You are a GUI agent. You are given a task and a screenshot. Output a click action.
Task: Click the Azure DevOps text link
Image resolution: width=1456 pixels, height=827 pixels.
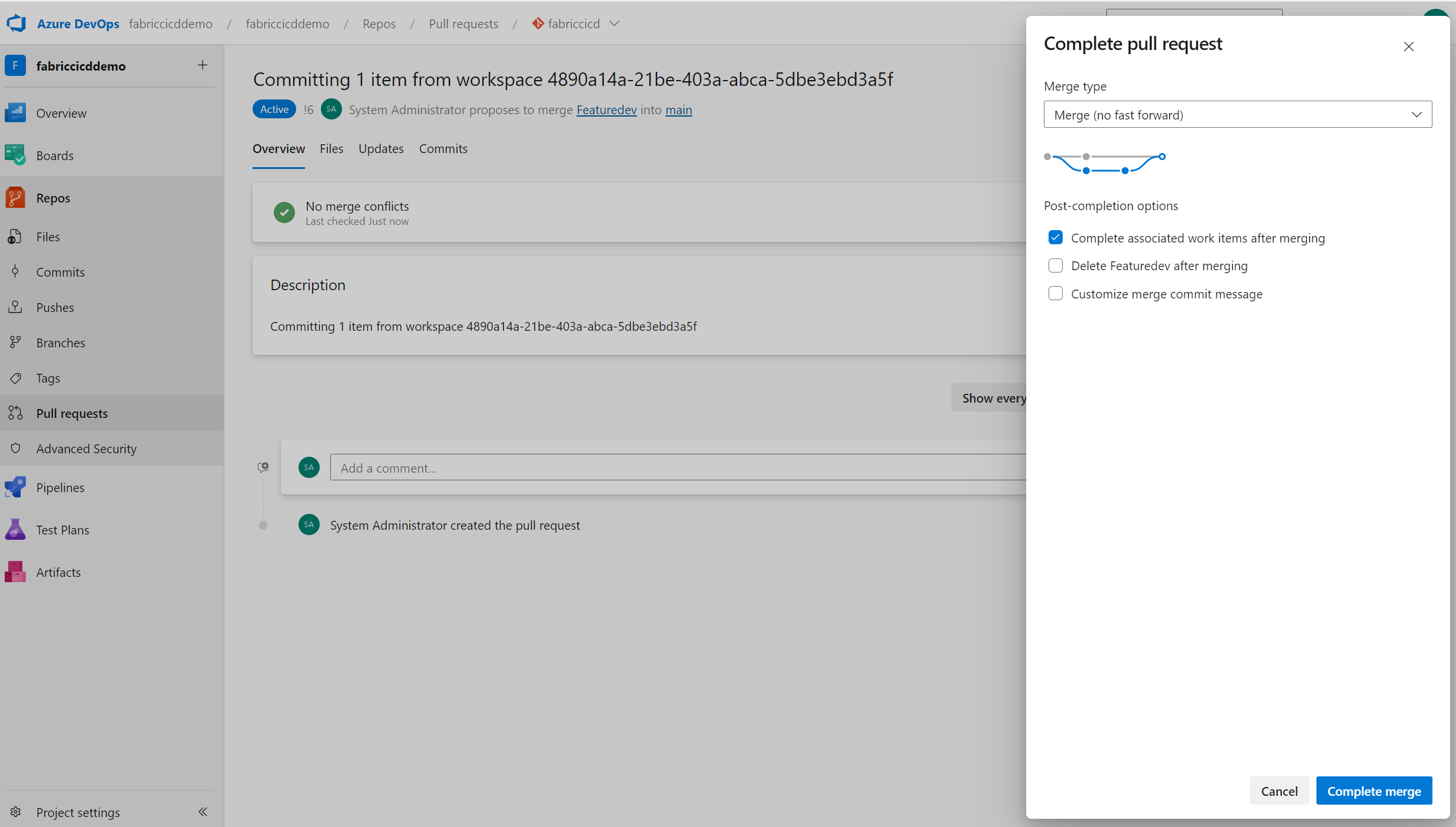point(78,24)
